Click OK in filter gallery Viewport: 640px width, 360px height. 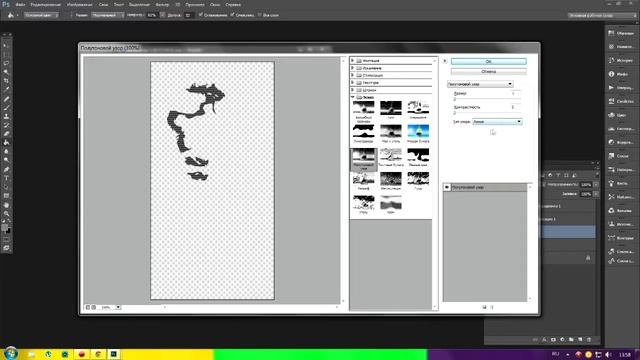pos(489,61)
